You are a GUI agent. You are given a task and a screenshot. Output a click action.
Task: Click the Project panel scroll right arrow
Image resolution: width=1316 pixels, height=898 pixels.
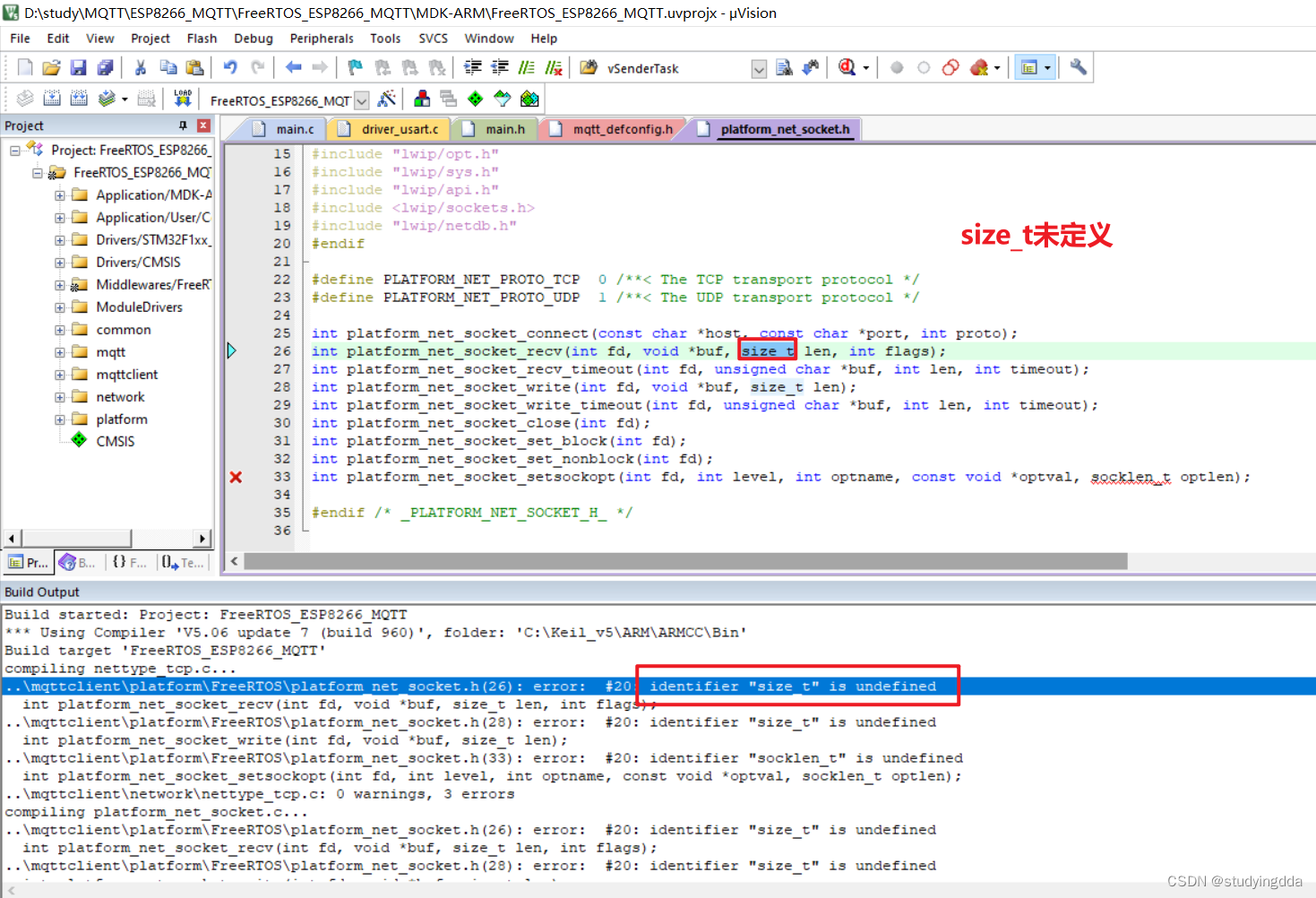(x=202, y=538)
